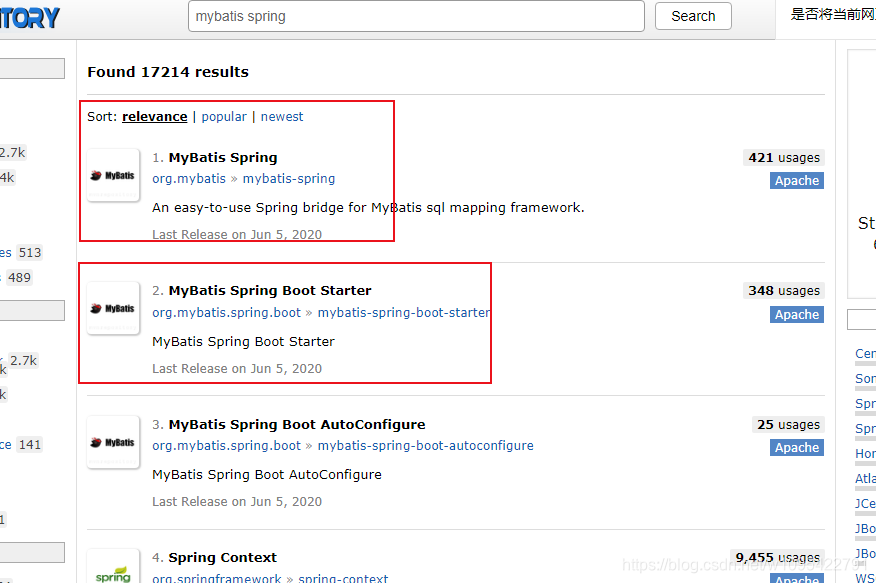Click the MyBatis logo for Spring Boot AutoConfigure
Image resolution: width=876 pixels, height=583 pixels.
point(113,442)
